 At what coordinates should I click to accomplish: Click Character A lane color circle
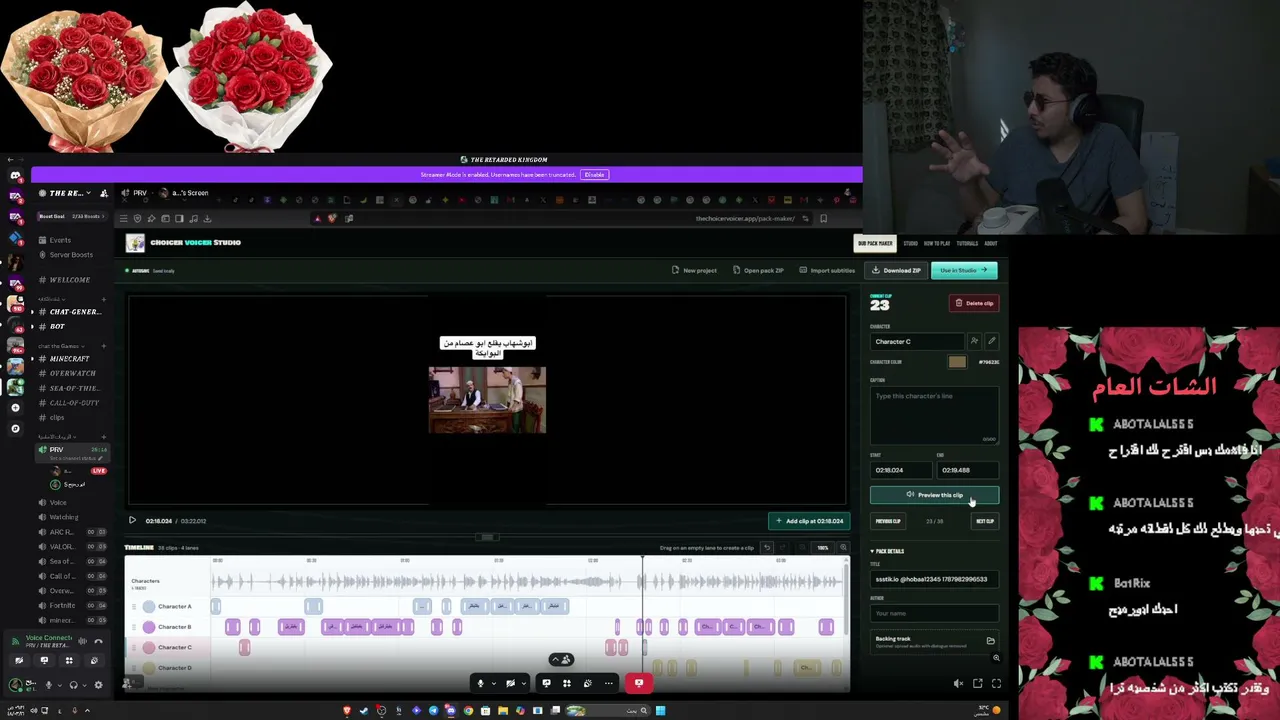[x=149, y=607]
